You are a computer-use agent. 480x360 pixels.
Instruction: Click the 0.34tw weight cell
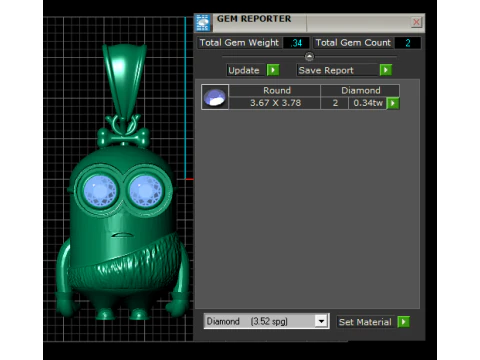tap(367, 103)
